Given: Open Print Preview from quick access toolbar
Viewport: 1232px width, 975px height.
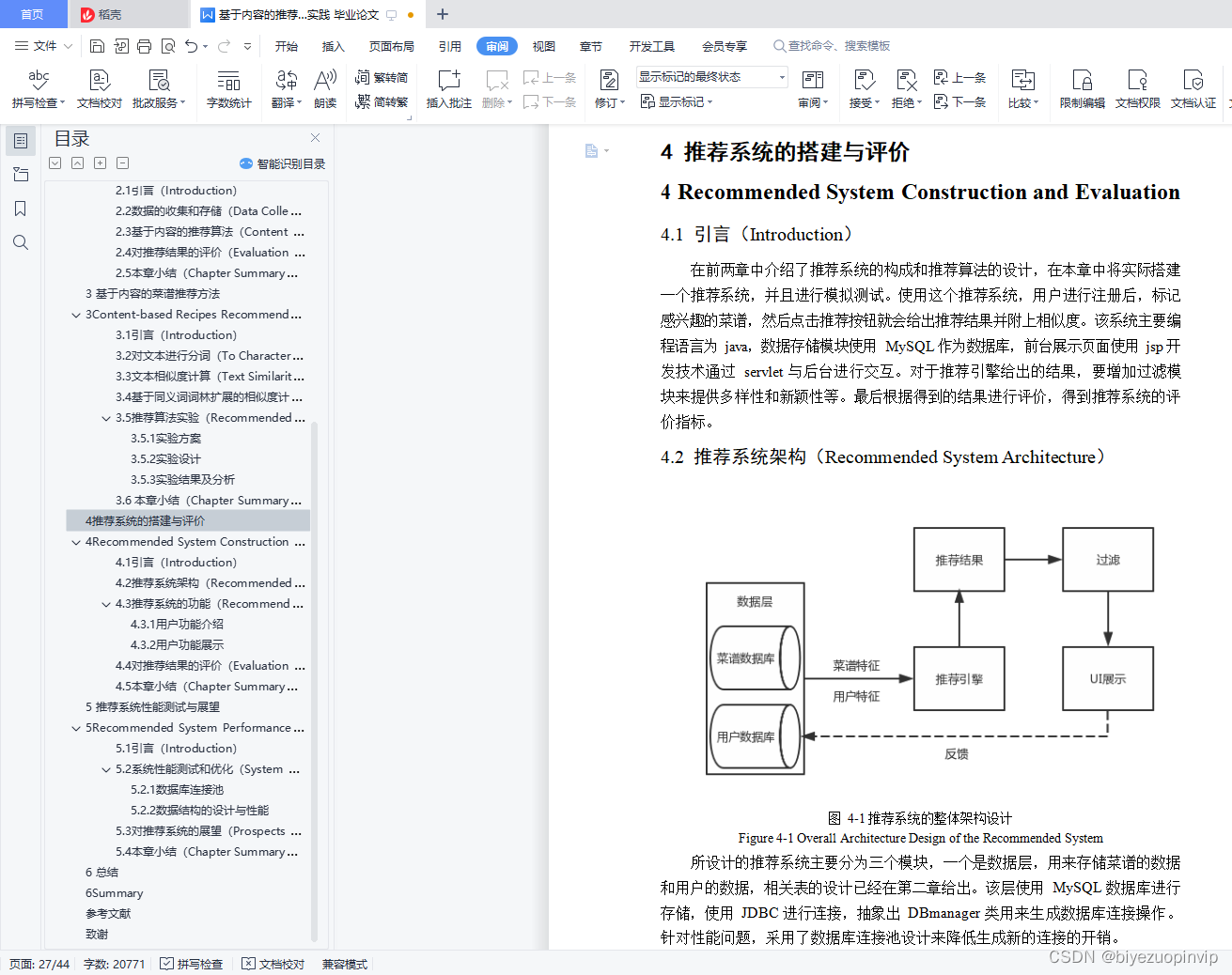Looking at the screenshot, I should click(x=168, y=46).
